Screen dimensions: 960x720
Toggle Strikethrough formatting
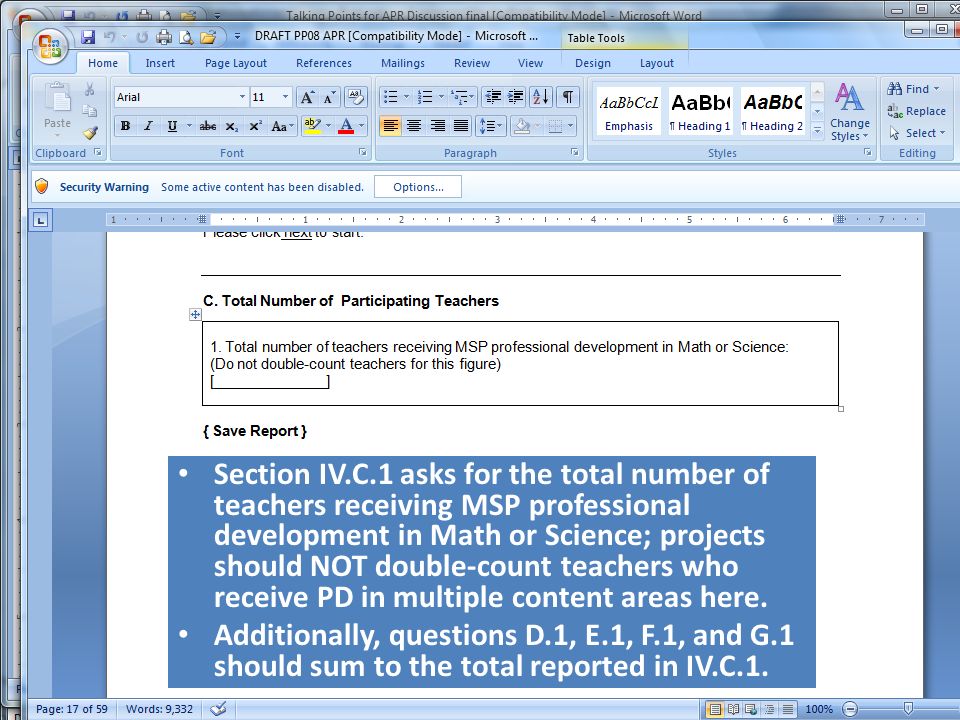[x=208, y=126]
